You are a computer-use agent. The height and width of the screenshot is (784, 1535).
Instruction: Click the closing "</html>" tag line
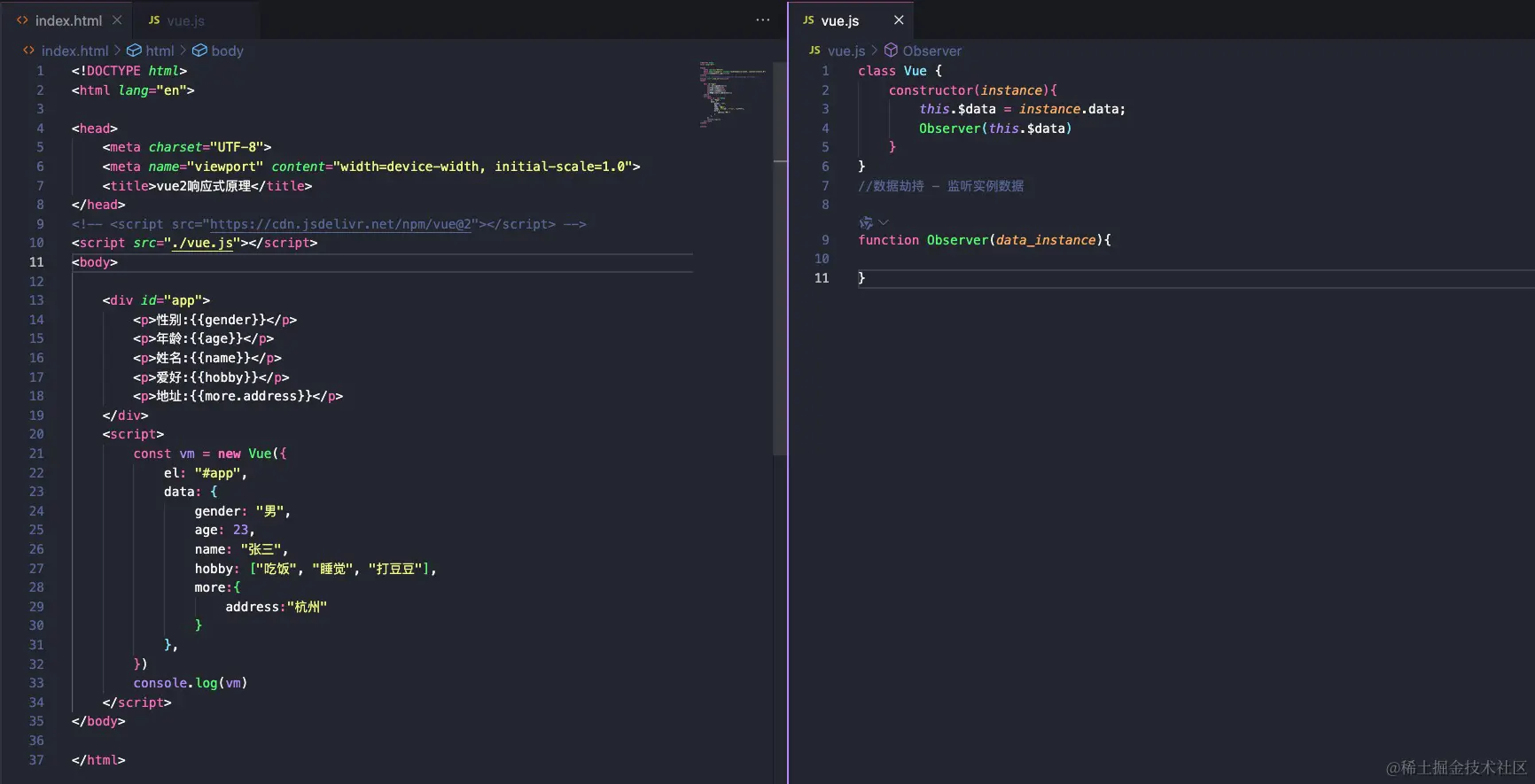click(x=98, y=760)
